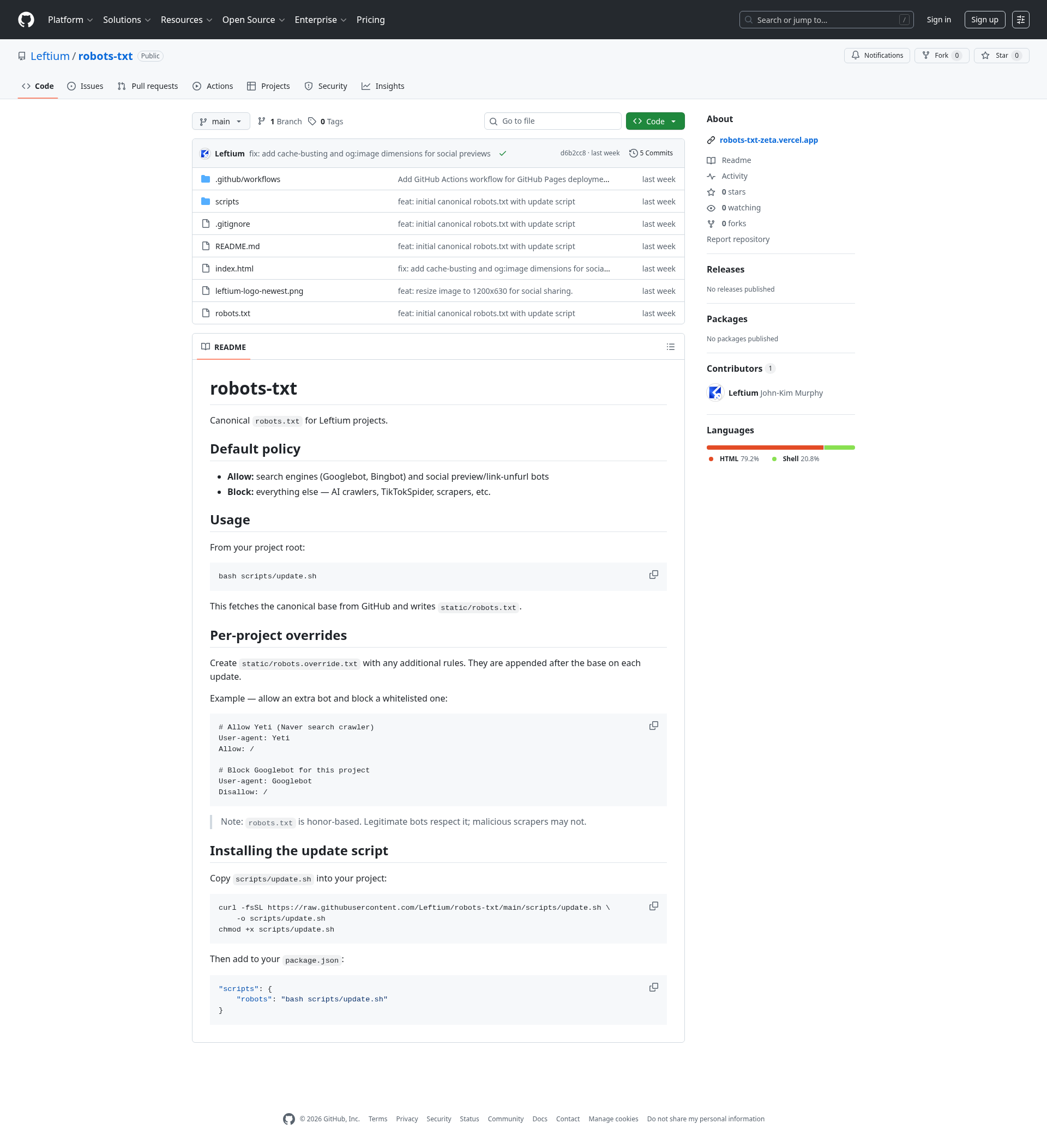Viewport: 1047px width, 1148px height.
Task: Click the Leftium owner link in breadcrumb
Action: click(50, 56)
